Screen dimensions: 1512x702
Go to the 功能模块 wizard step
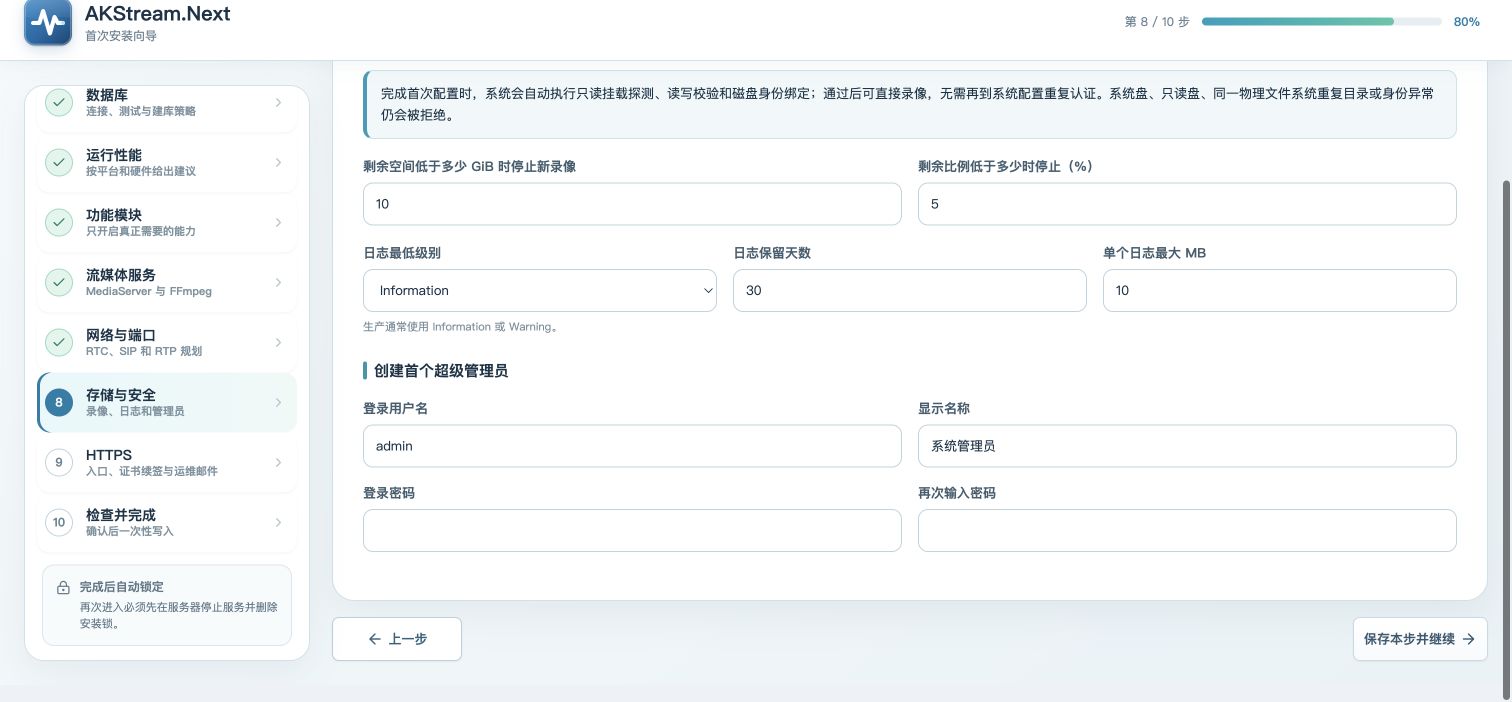pyautogui.click(x=167, y=222)
